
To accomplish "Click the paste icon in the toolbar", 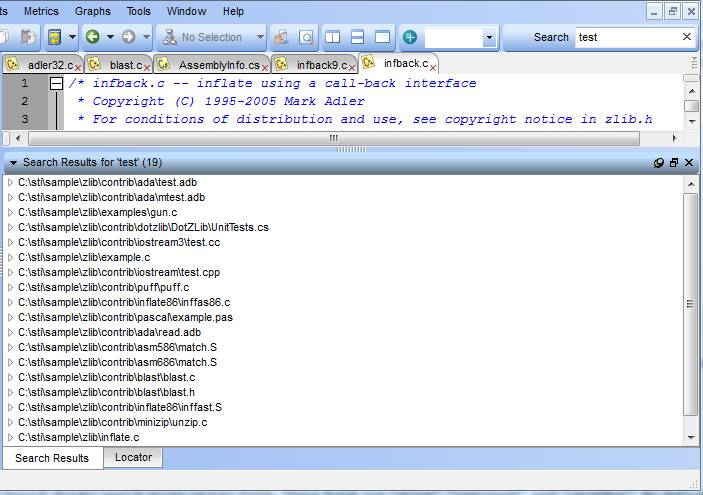I will 27,37.
